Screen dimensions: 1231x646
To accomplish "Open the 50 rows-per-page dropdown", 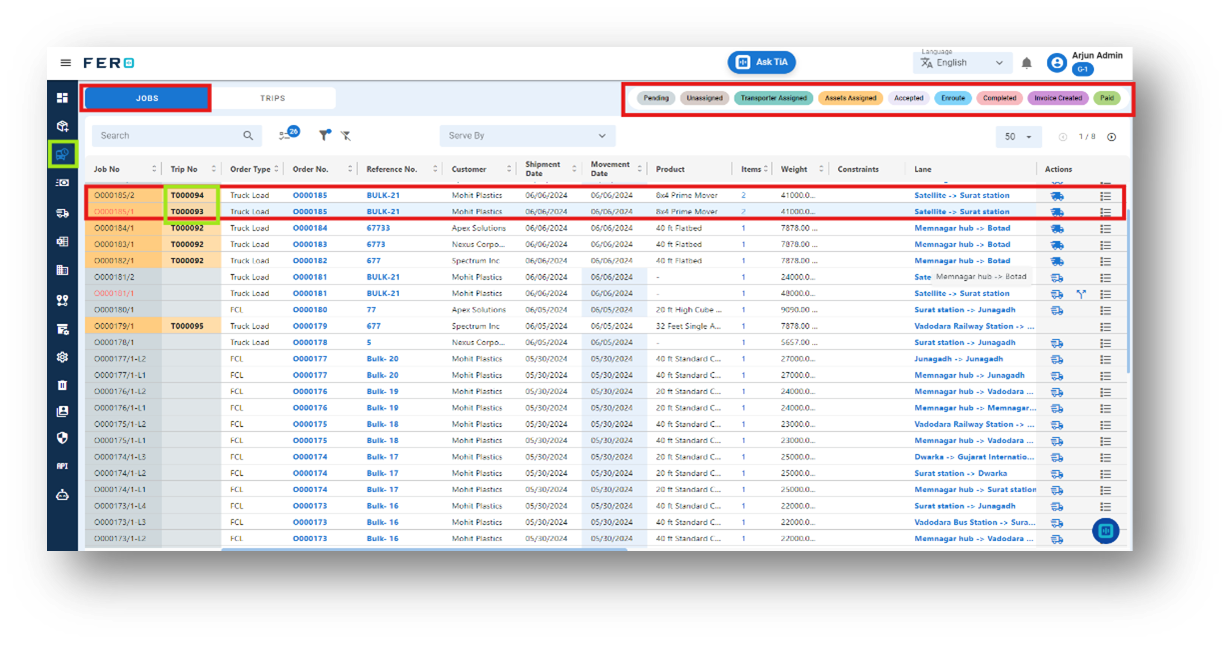I will (x=1018, y=137).
